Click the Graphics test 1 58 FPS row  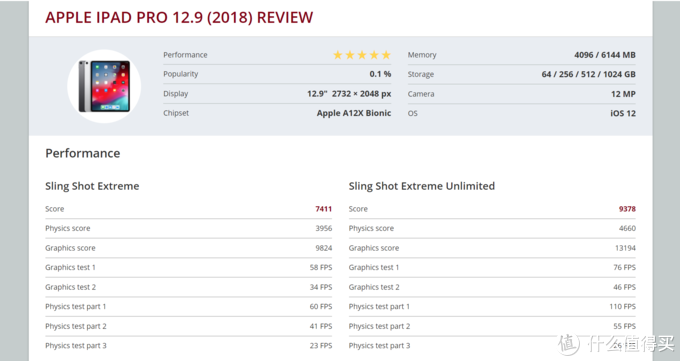[189, 268]
